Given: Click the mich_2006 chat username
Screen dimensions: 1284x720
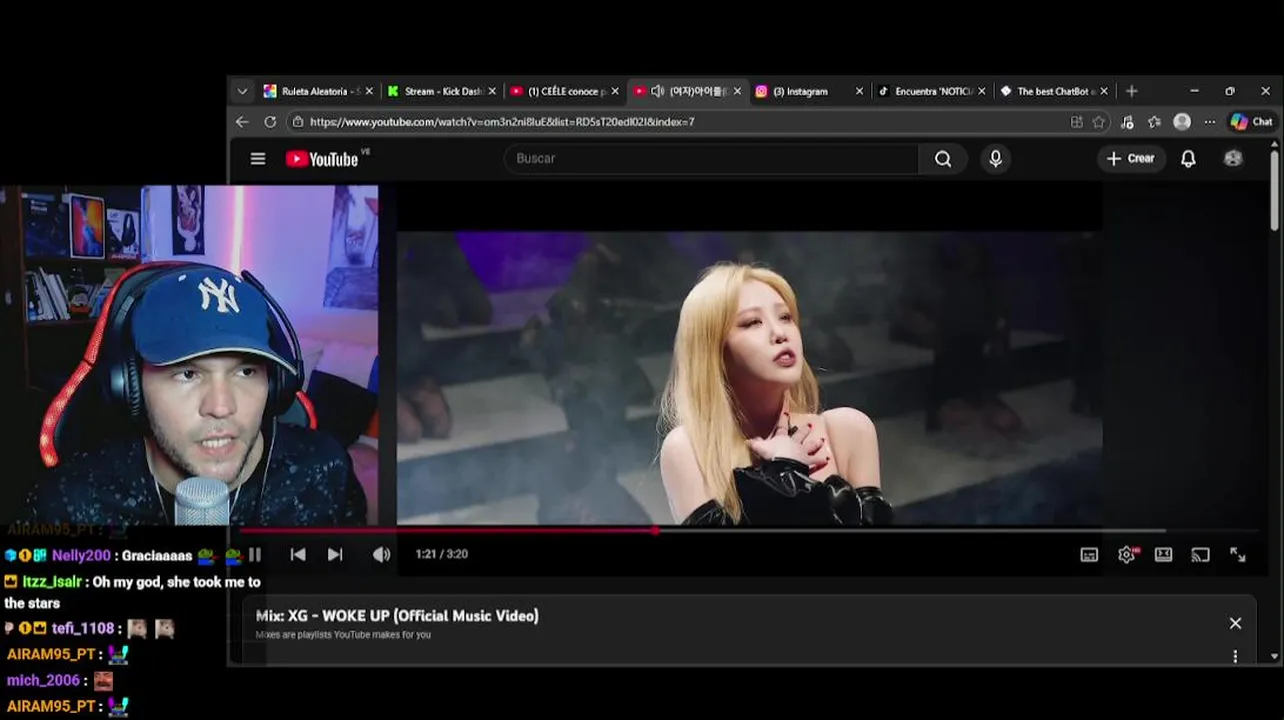Looking at the screenshot, I should point(44,680).
